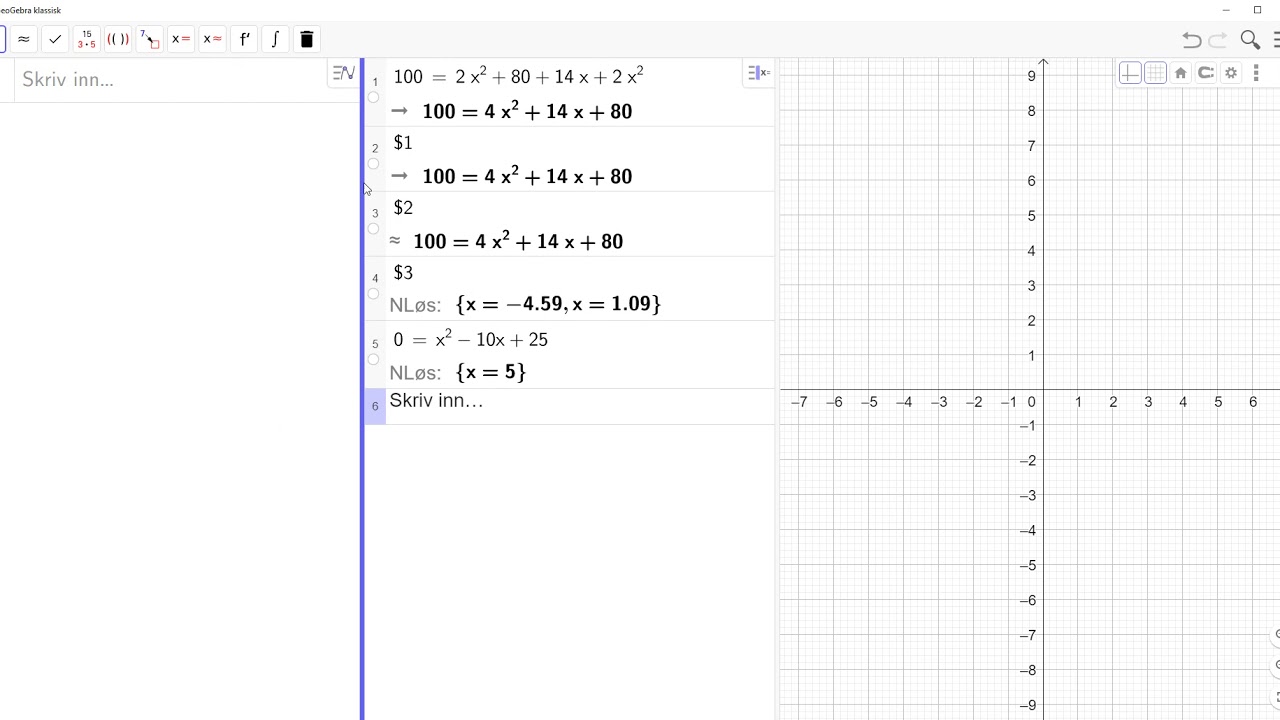Click the NLøs label in row 5
The image size is (1280, 720).
[x=415, y=373]
